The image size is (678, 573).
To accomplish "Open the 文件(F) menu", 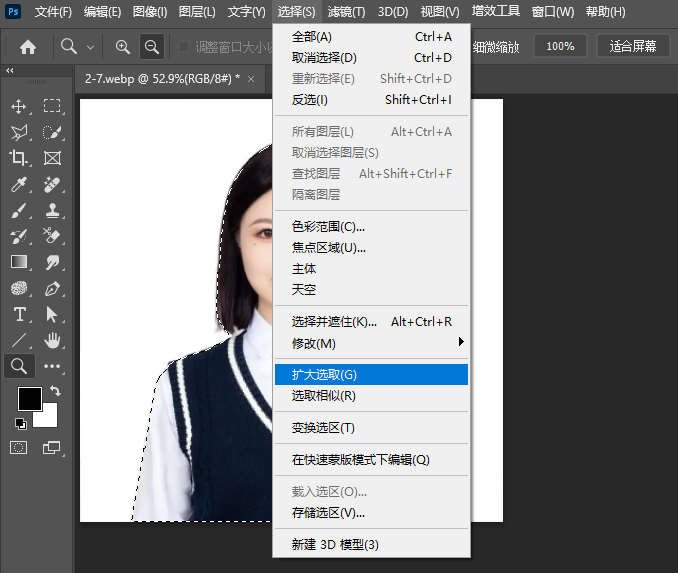I will 53,12.
